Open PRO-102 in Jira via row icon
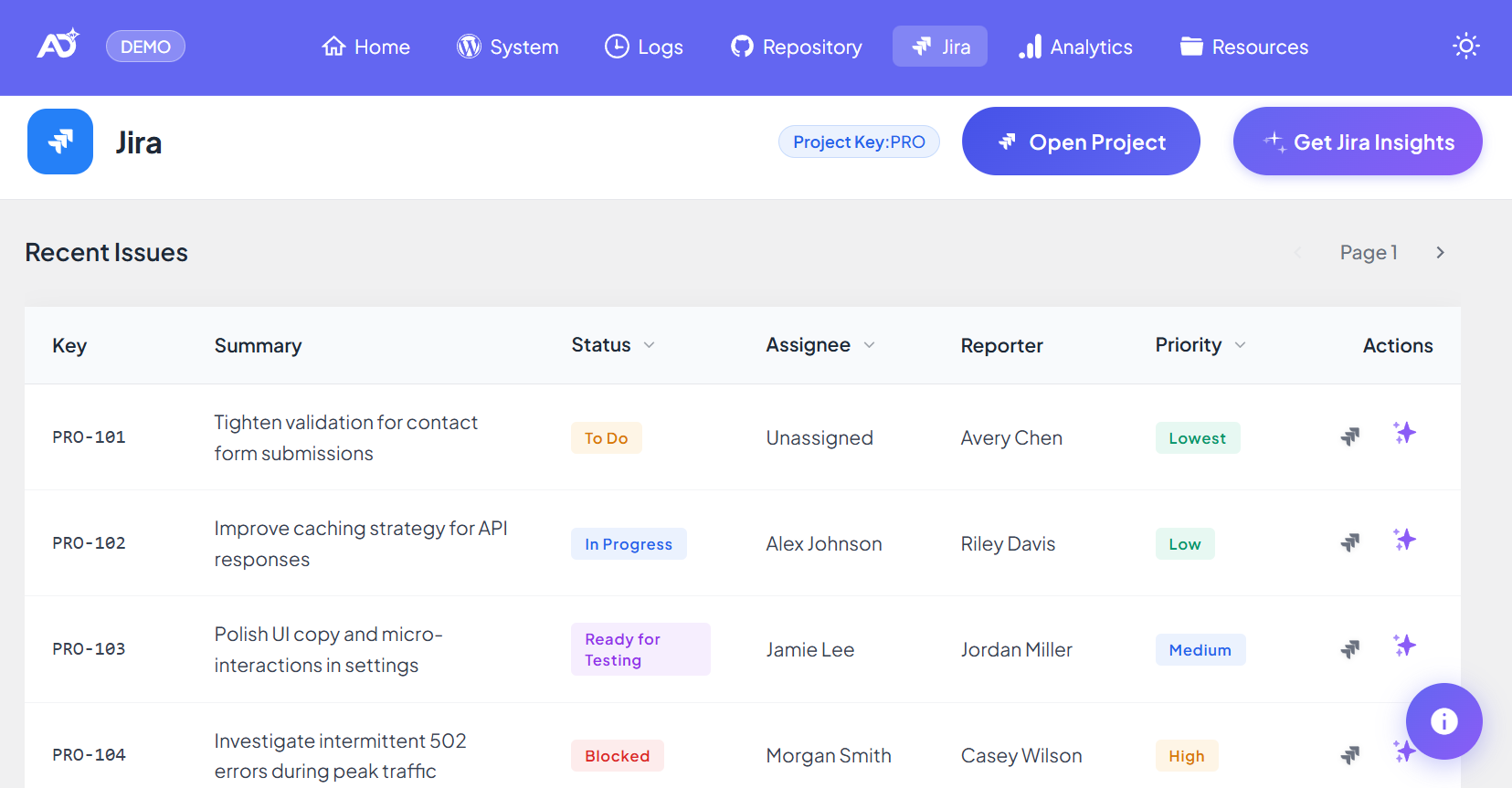The width and height of the screenshot is (1512, 788). point(1349,543)
